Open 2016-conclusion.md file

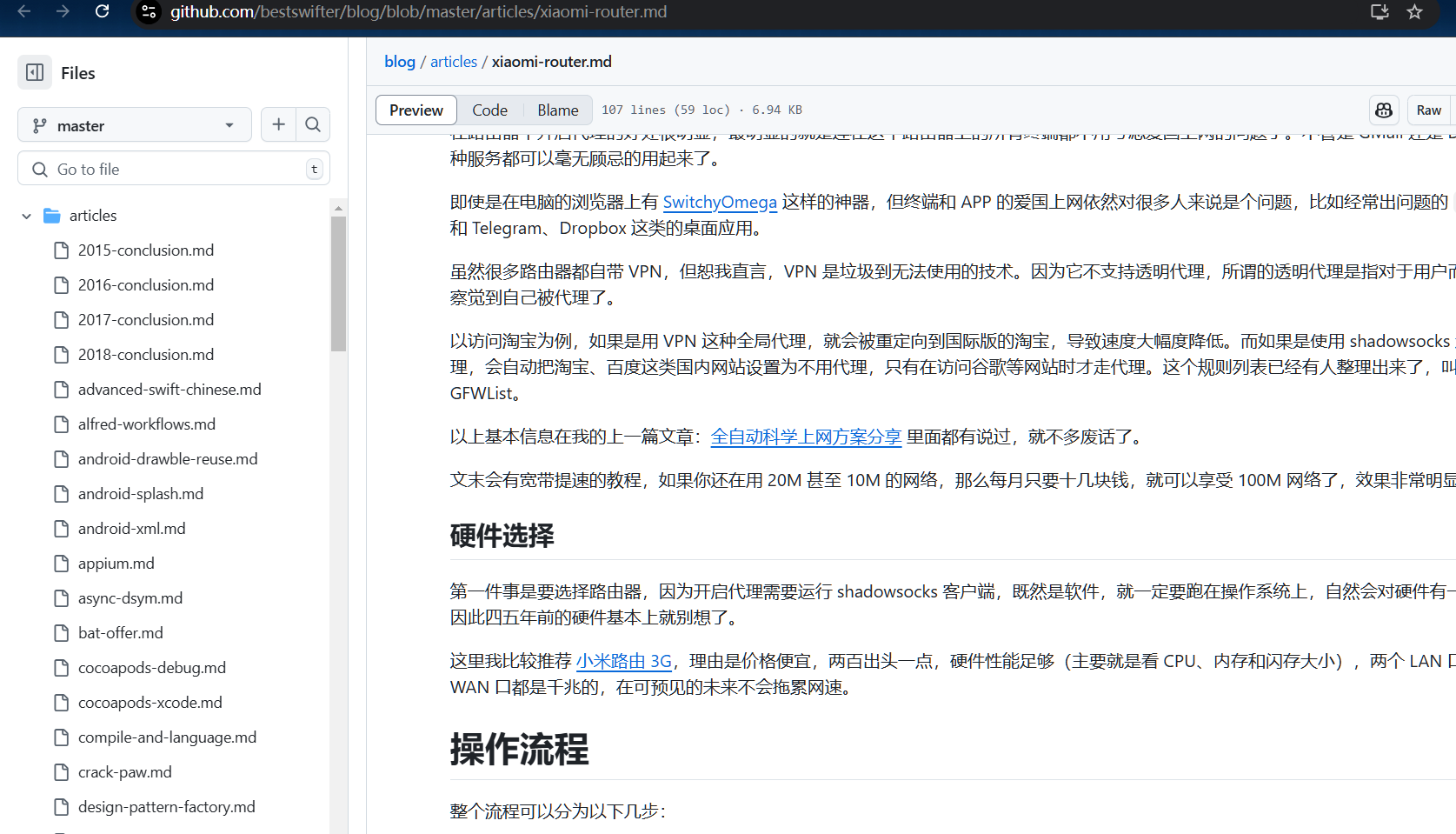point(146,285)
